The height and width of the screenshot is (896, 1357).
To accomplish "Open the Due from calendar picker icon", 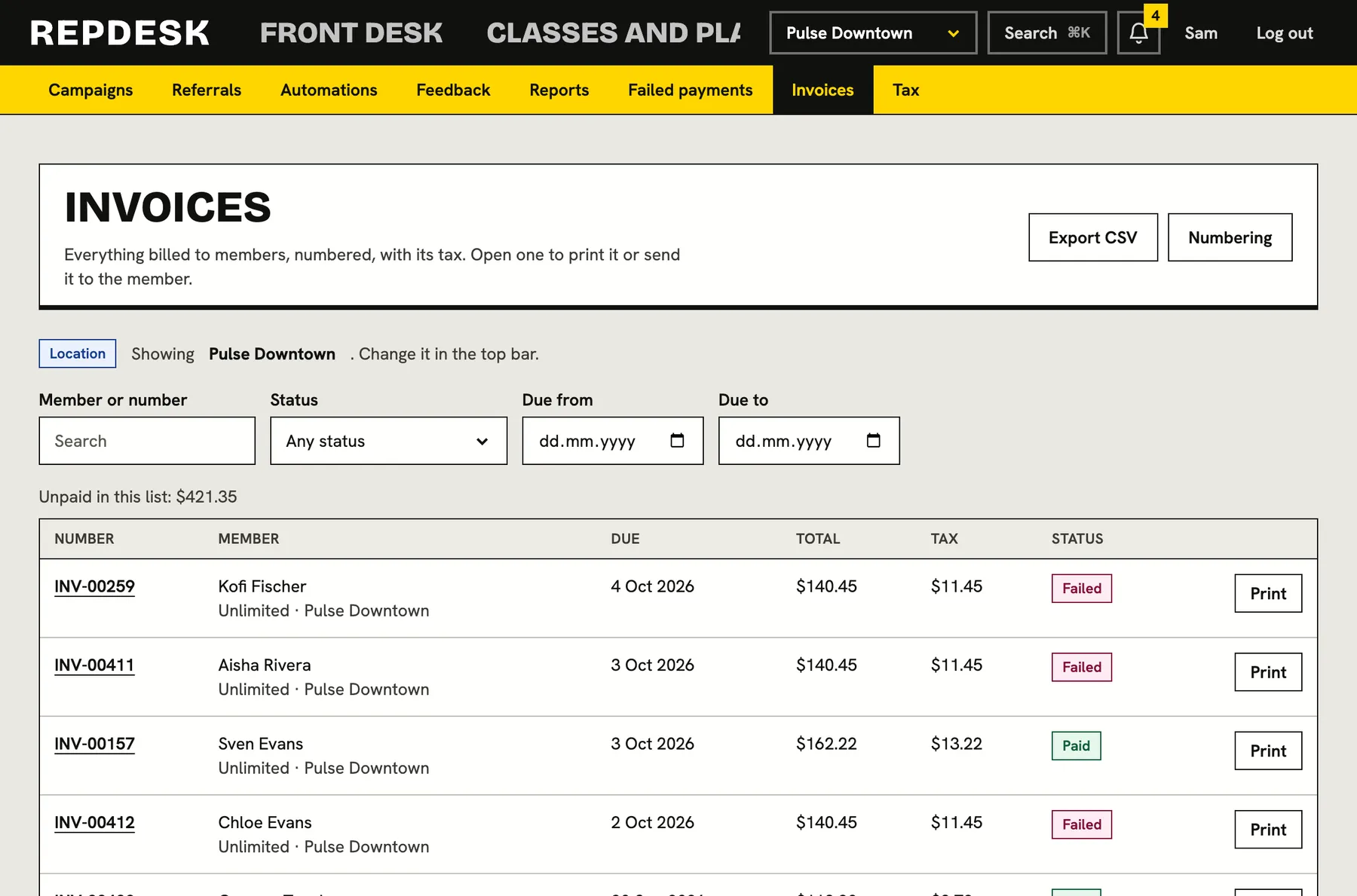I will 677,440.
